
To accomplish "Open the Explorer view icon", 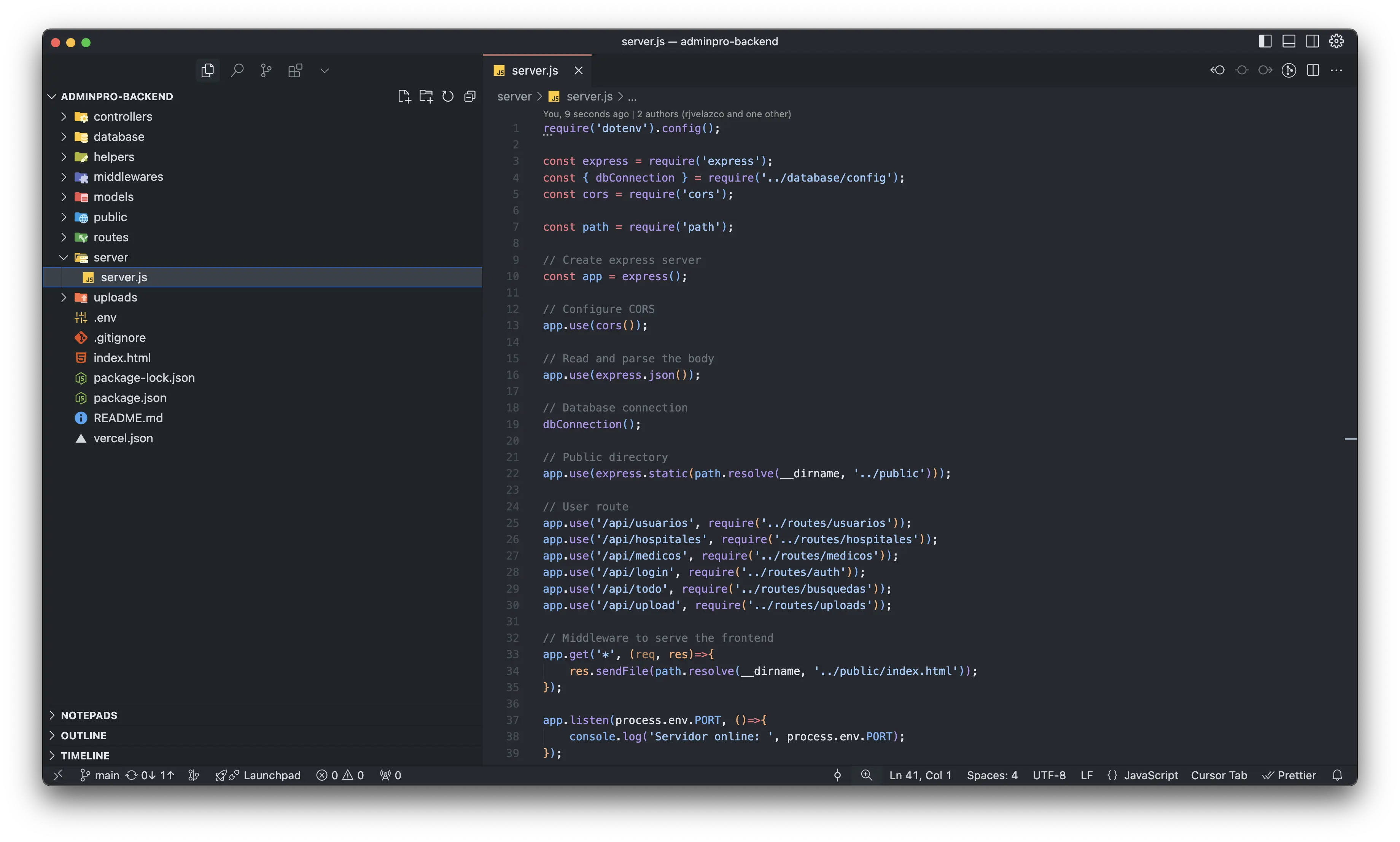I will (208, 70).
